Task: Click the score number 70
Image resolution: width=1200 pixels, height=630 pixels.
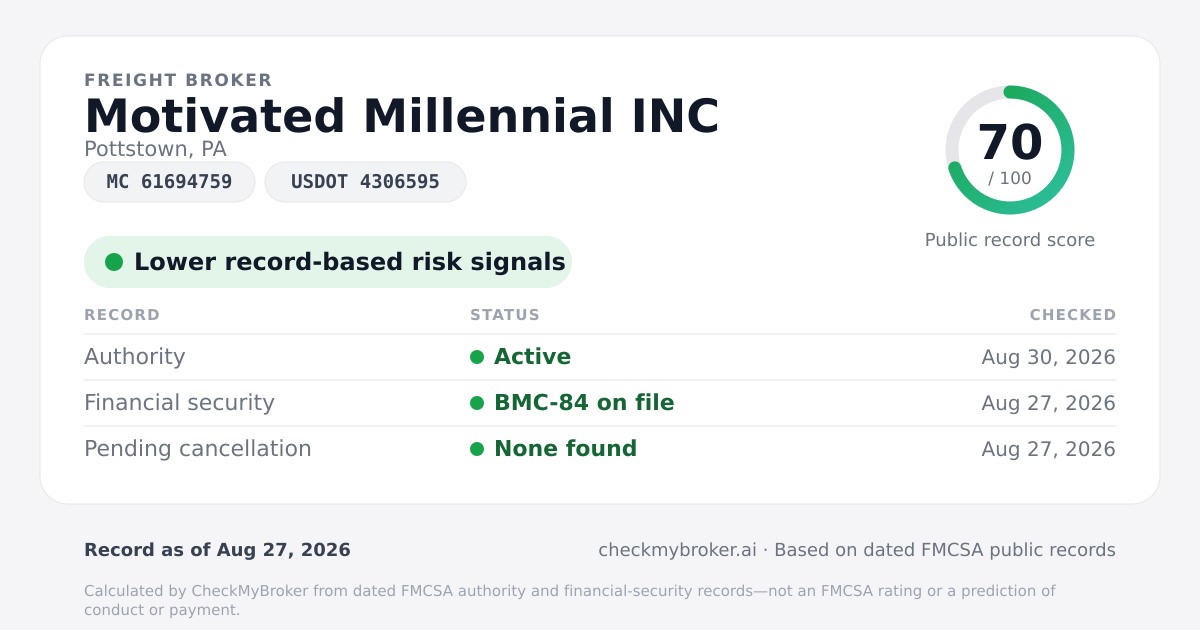Action: click(x=1010, y=142)
